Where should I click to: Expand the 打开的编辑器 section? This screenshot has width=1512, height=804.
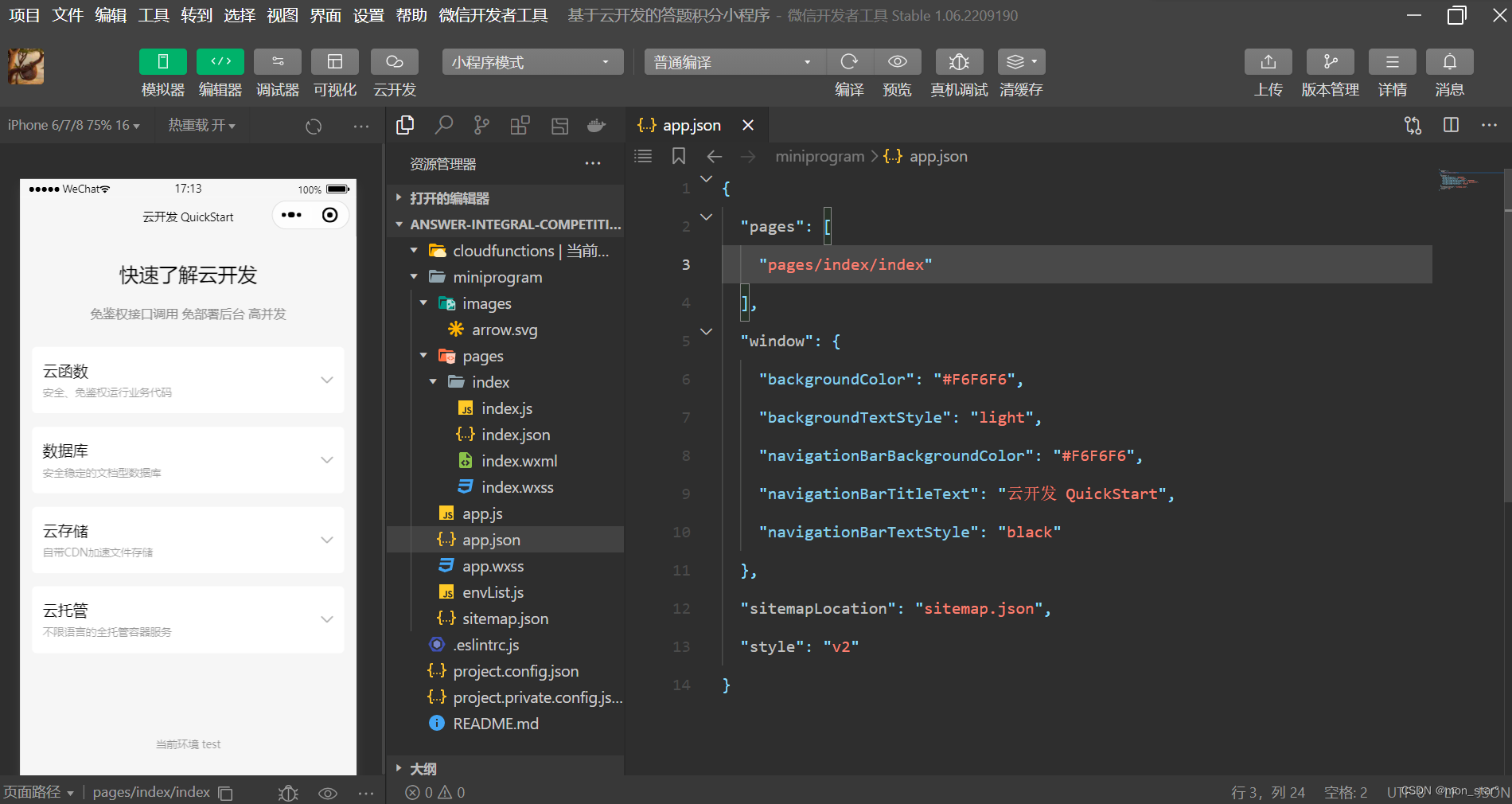[505, 198]
